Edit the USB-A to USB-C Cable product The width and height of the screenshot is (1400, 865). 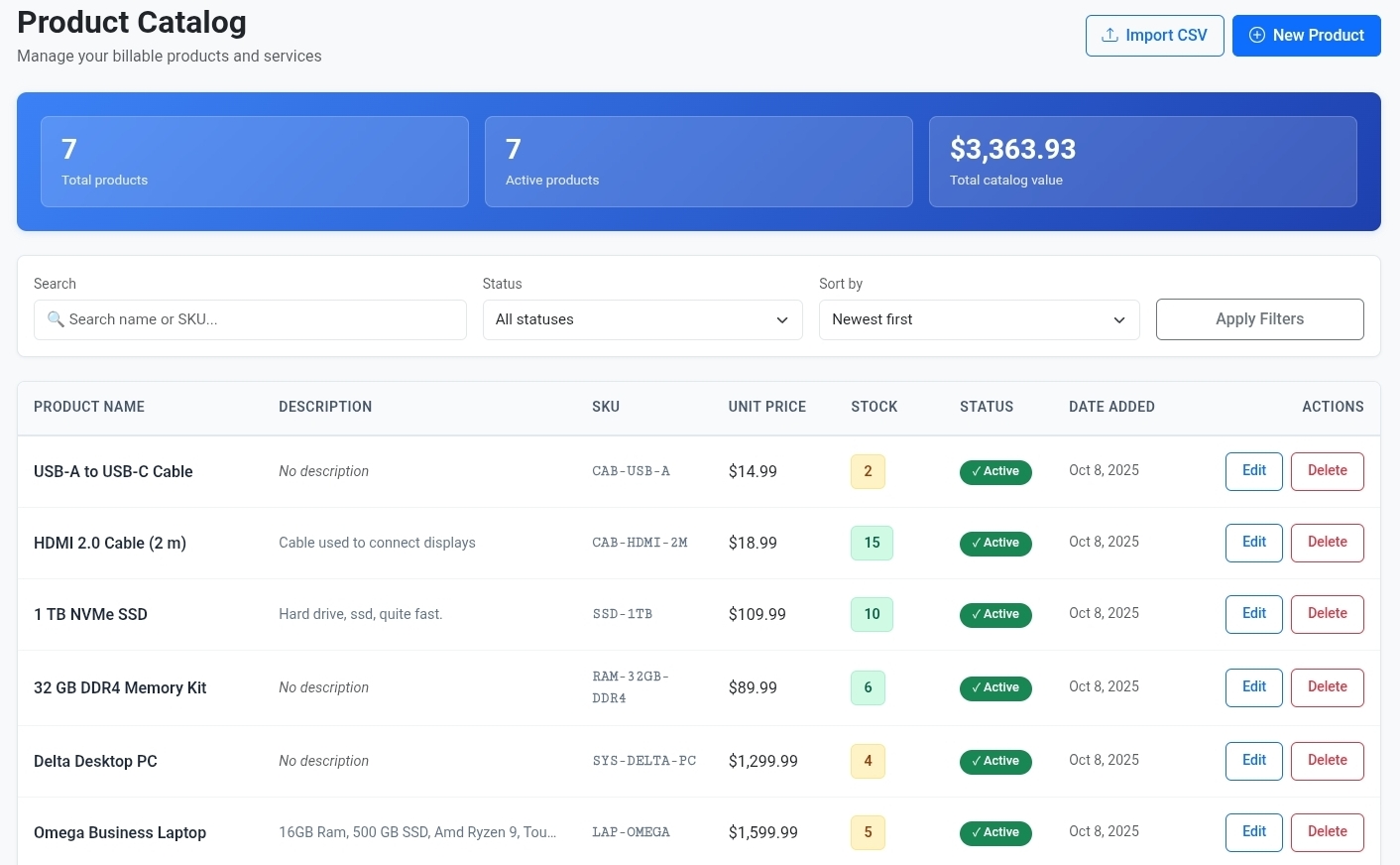tap(1253, 471)
